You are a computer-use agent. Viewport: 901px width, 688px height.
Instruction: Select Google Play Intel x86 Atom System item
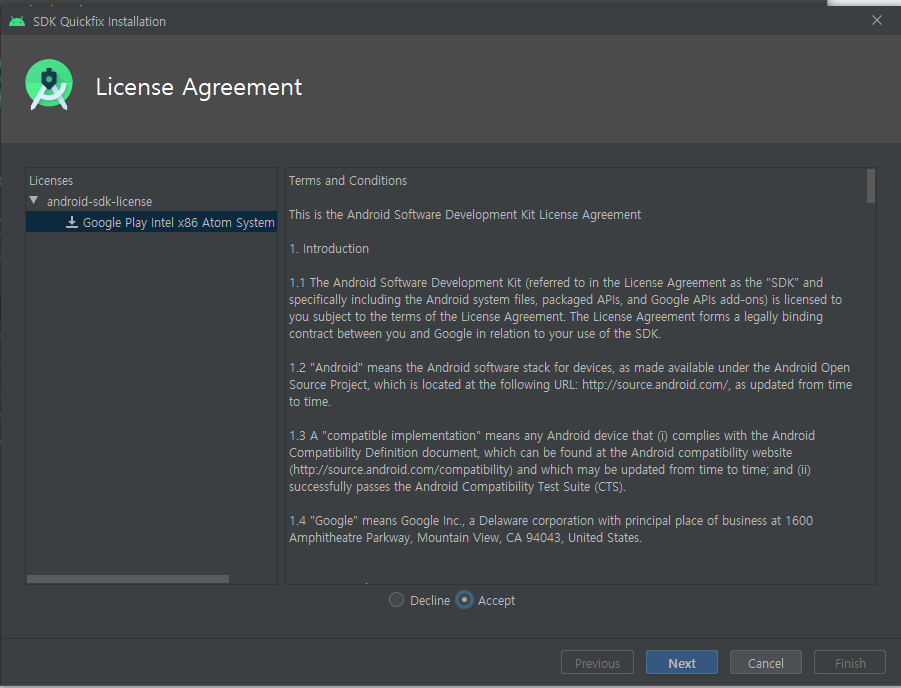pyautogui.click(x=152, y=222)
